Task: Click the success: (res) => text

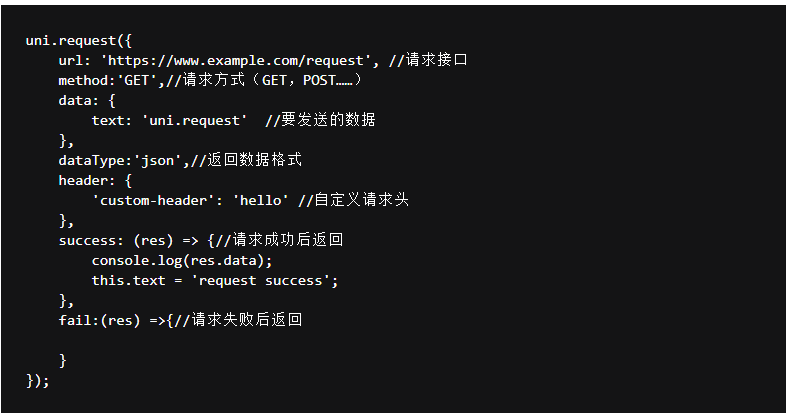Action: [x=128, y=241]
